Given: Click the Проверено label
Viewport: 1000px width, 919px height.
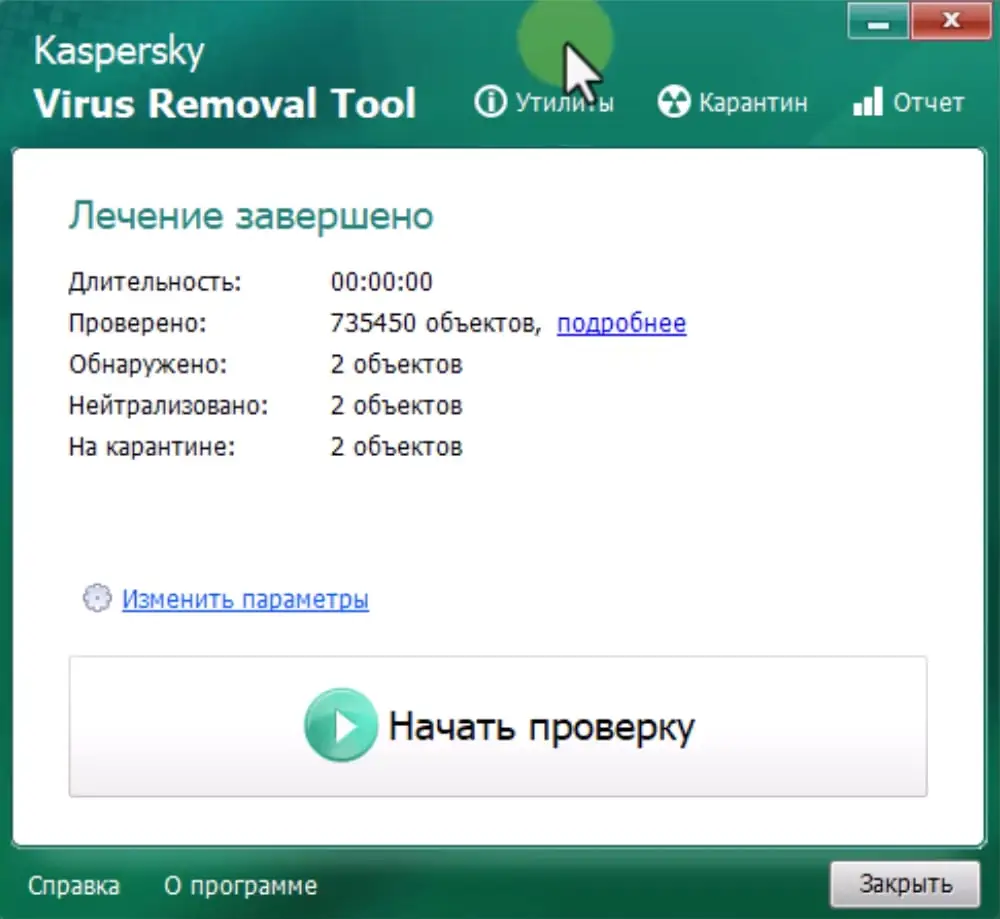Looking at the screenshot, I should (x=138, y=323).
